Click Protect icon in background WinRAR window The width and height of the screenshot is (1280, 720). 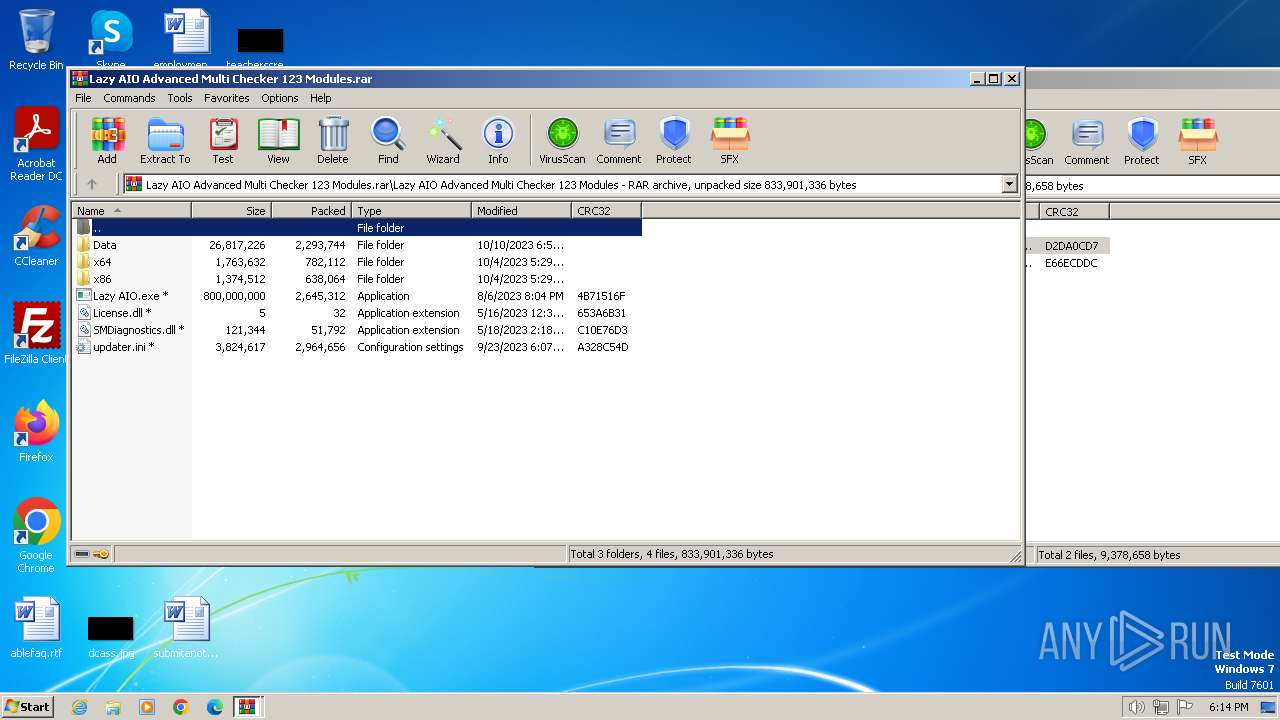coord(1142,141)
